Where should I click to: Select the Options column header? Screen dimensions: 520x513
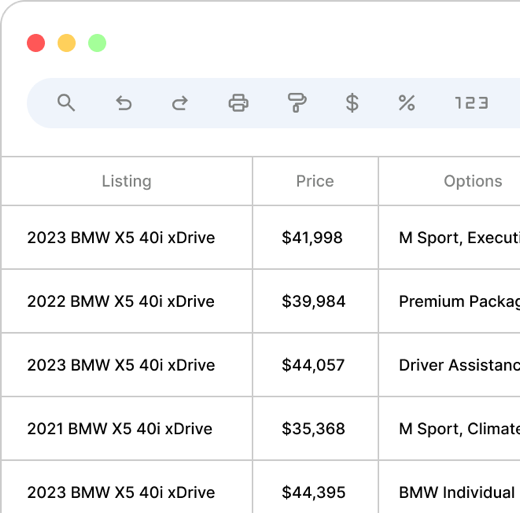(449, 181)
